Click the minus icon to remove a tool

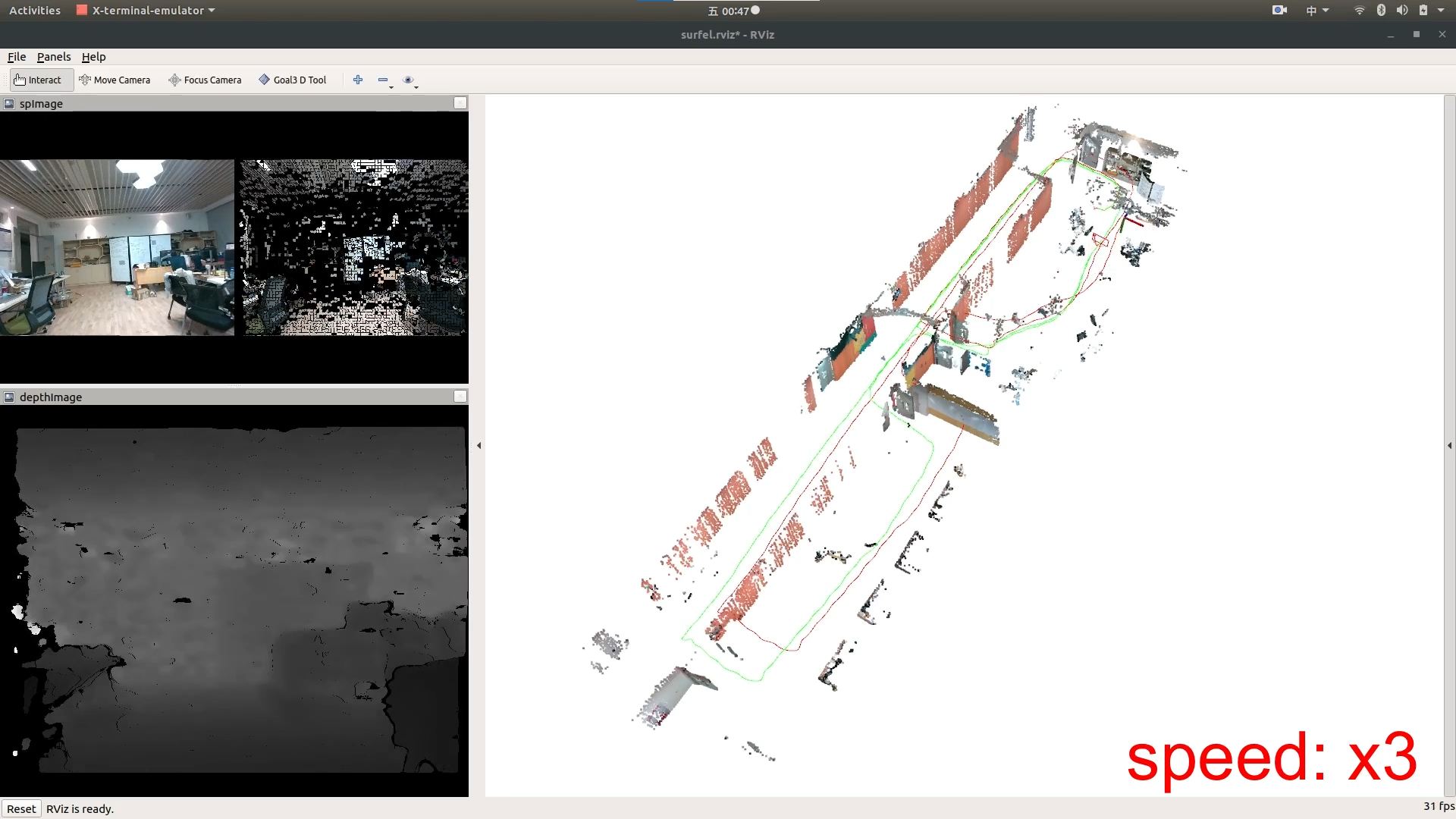pyautogui.click(x=383, y=80)
